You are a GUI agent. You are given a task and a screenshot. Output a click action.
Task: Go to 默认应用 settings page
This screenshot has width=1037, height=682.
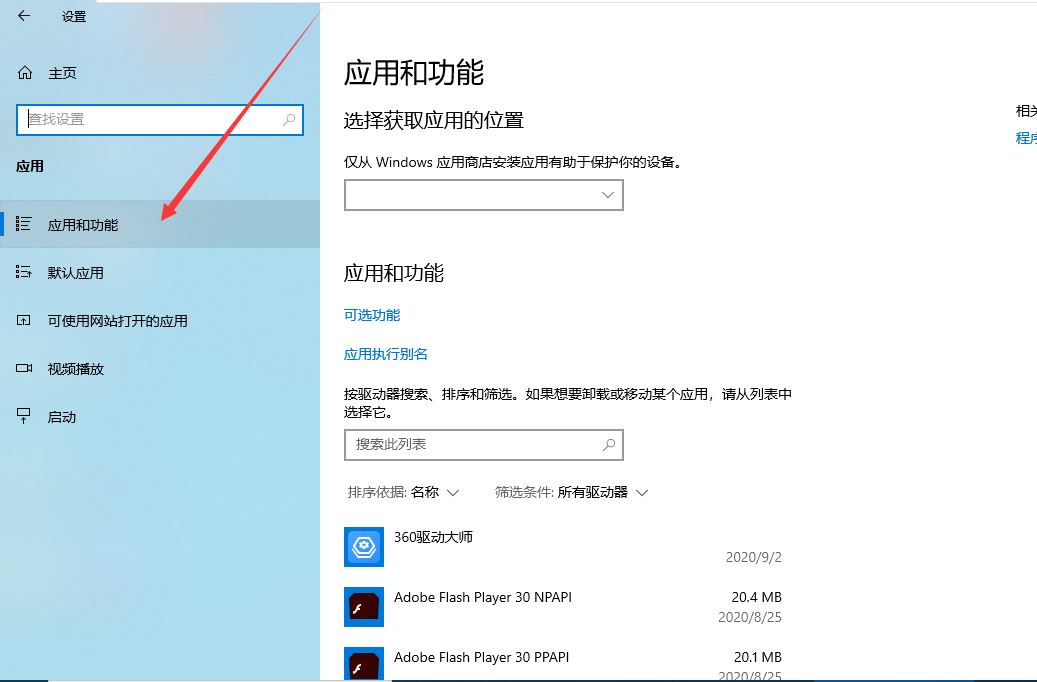(x=76, y=273)
